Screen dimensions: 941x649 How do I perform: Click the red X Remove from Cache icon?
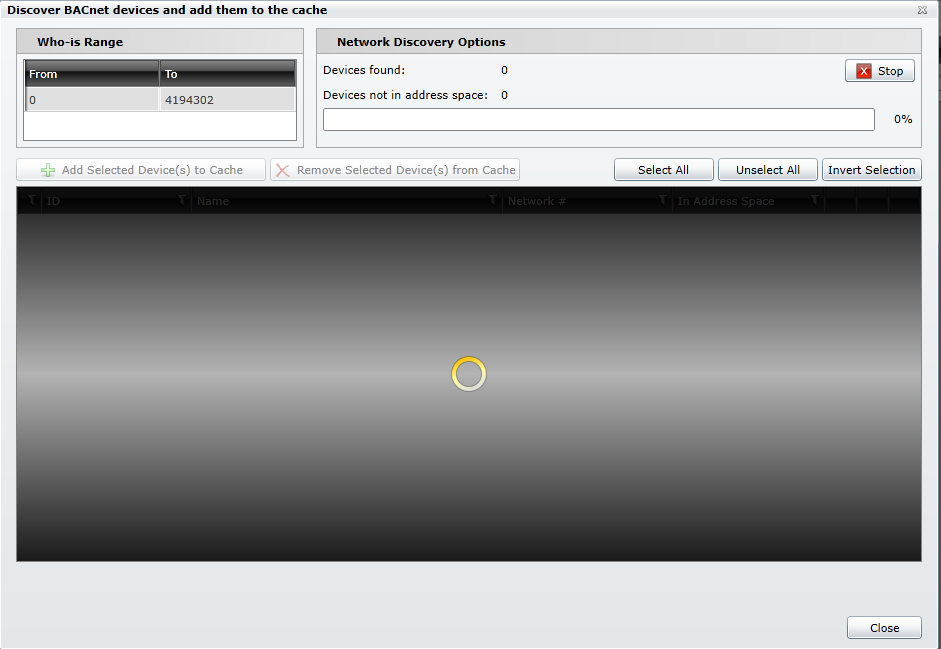pos(283,170)
